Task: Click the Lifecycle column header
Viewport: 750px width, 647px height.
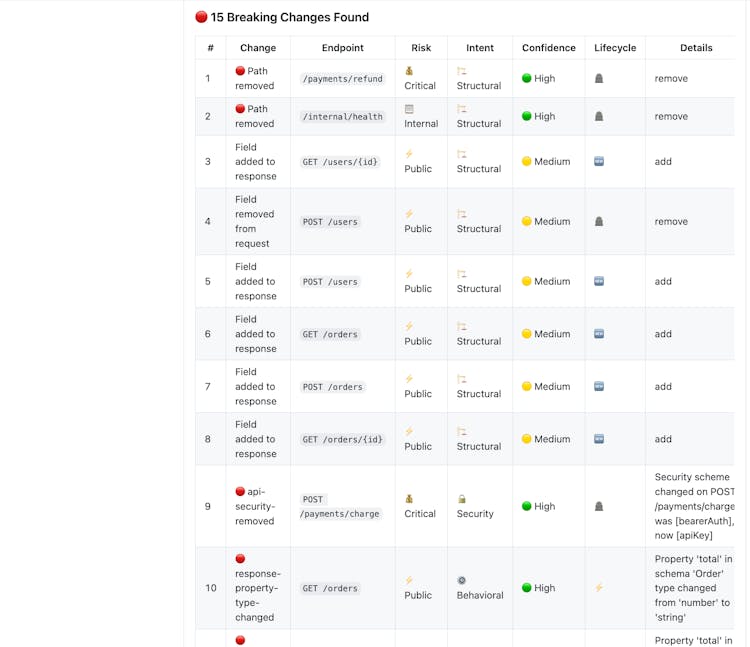Action: tap(615, 48)
